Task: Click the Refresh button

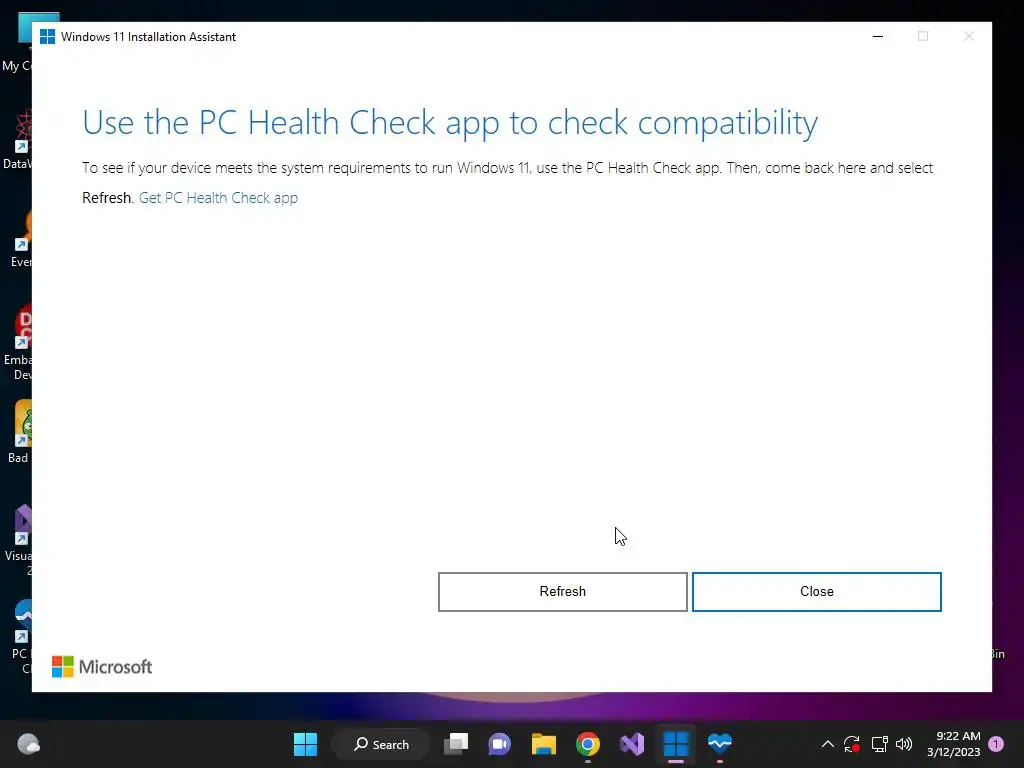Action: [x=562, y=592]
